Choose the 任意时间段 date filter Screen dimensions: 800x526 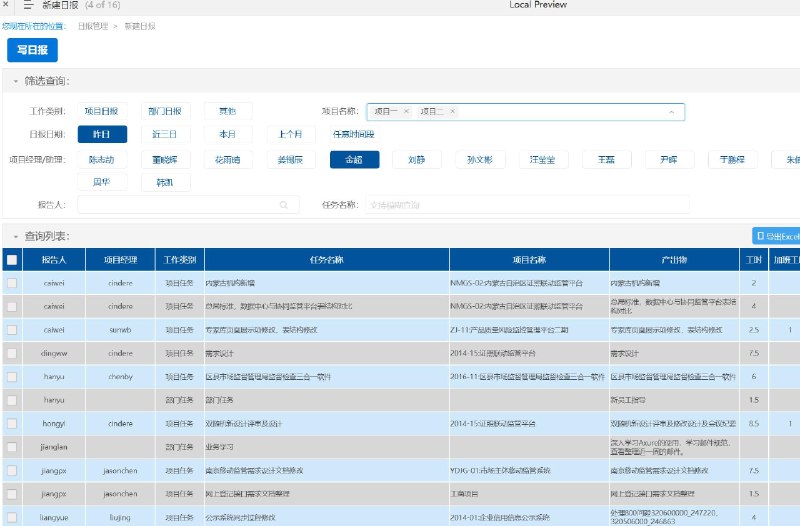354,134
